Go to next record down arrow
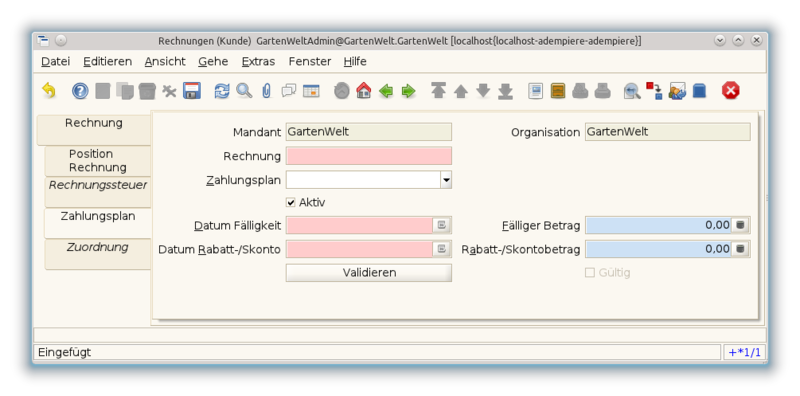The width and height of the screenshot is (800, 396). click(x=483, y=91)
